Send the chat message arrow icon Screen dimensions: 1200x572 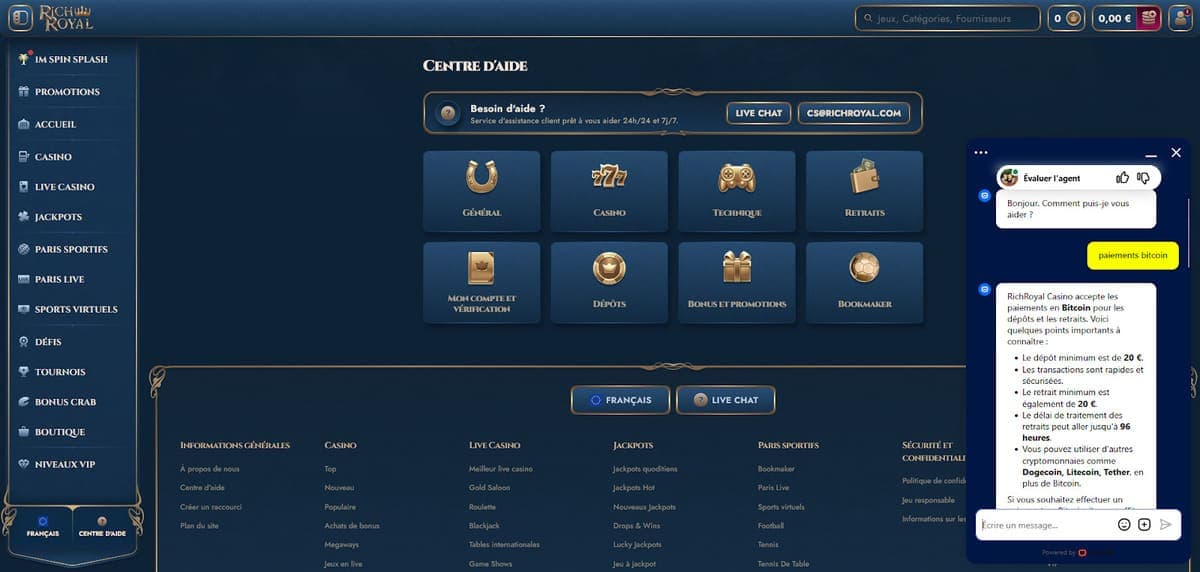1166,525
